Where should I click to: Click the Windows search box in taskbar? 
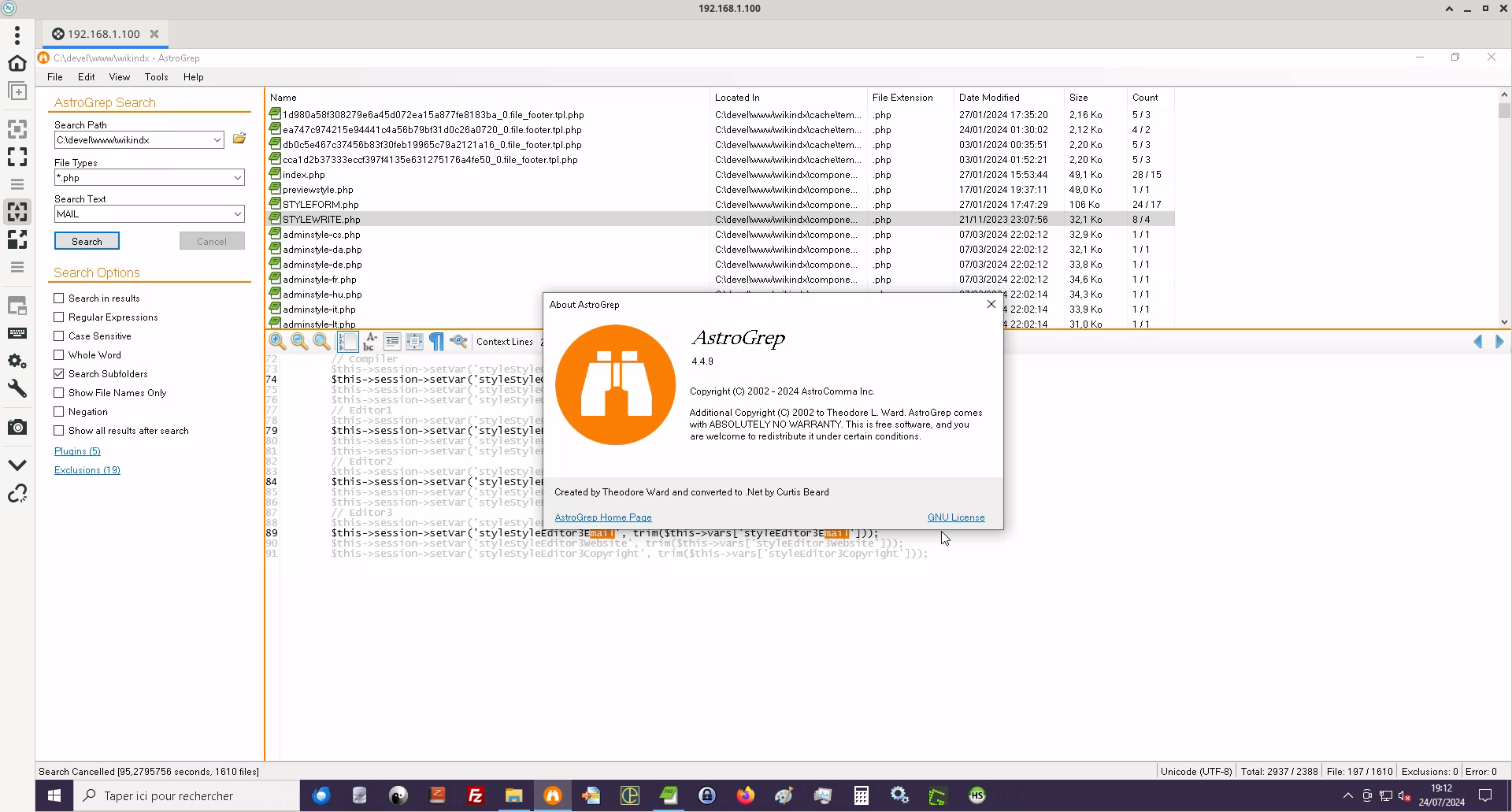click(x=187, y=795)
